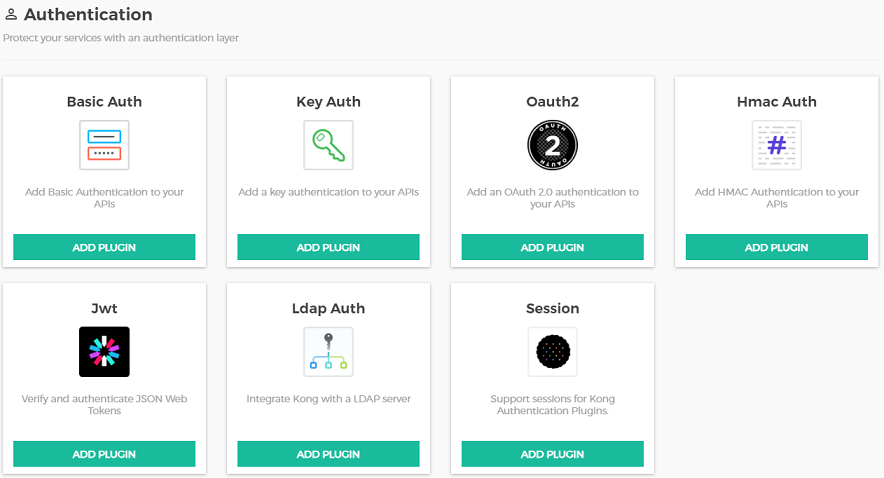
Task: Click the OAuth 2 circular logo
Action: coord(552,145)
